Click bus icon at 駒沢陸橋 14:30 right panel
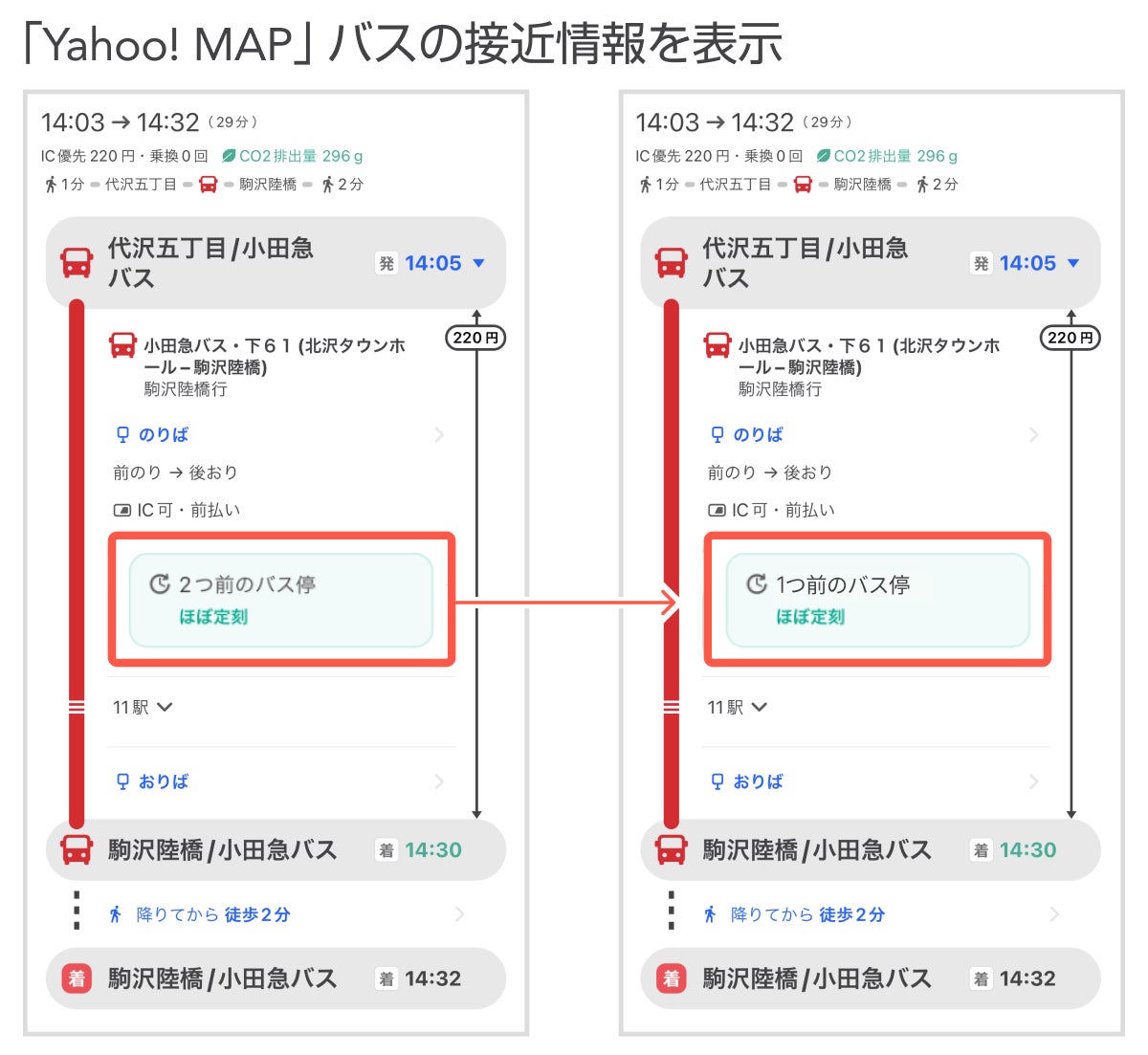This screenshot has height=1055, width=1148. click(672, 849)
